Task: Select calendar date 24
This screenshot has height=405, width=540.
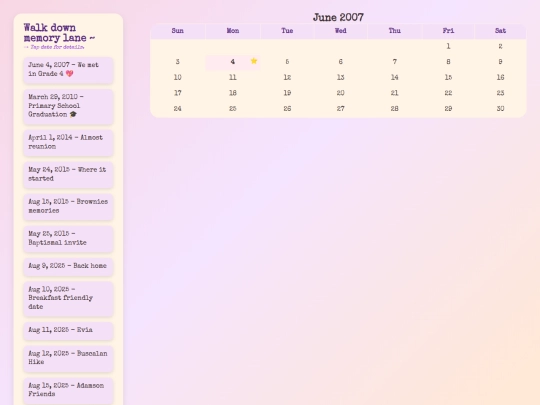Action: pyautogui.click(x=178, y=109)
